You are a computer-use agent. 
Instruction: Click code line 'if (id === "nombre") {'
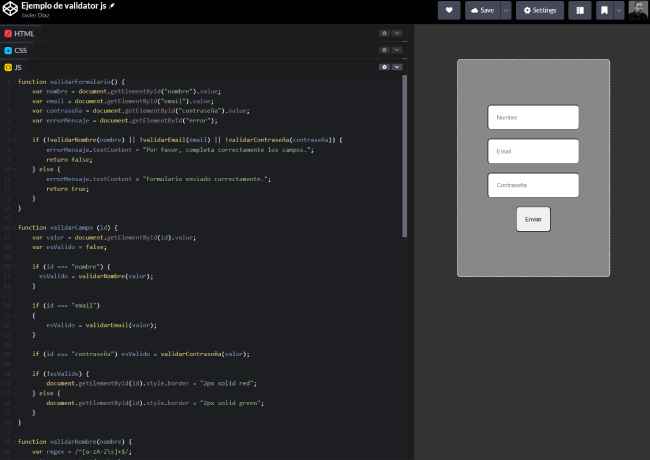[71, 266]
